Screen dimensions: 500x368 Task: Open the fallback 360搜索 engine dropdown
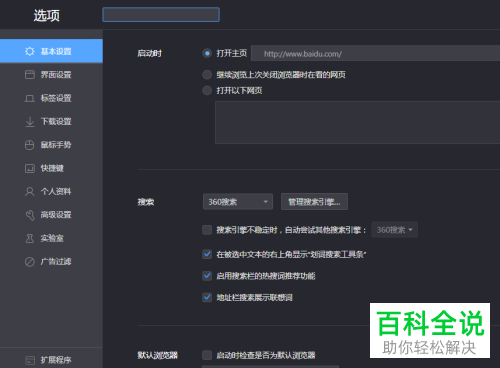pos(395,230)
